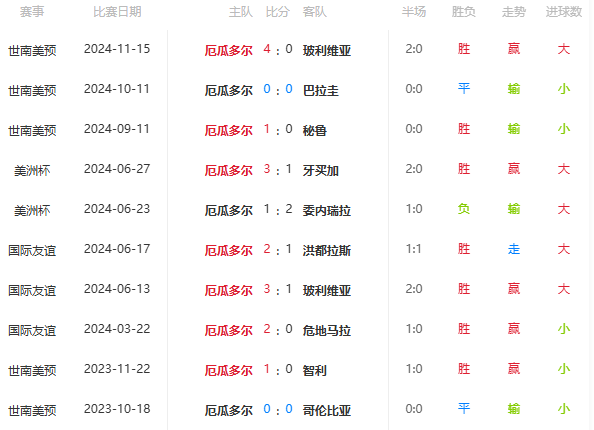Click the 秘鲁 team name
This screenshot has height=430, width=594.
(x=314, y=130)
